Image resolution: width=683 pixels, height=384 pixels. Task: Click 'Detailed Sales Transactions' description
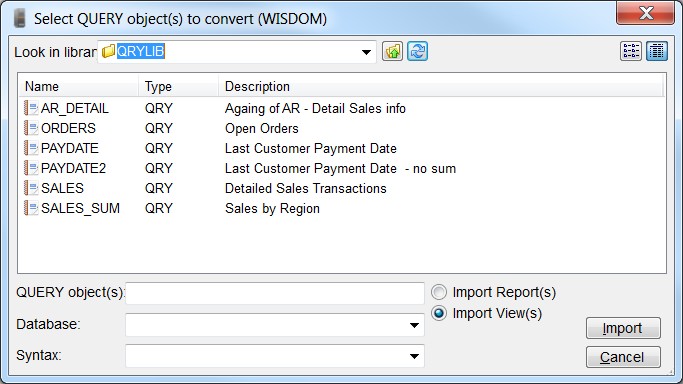[306, 188]
